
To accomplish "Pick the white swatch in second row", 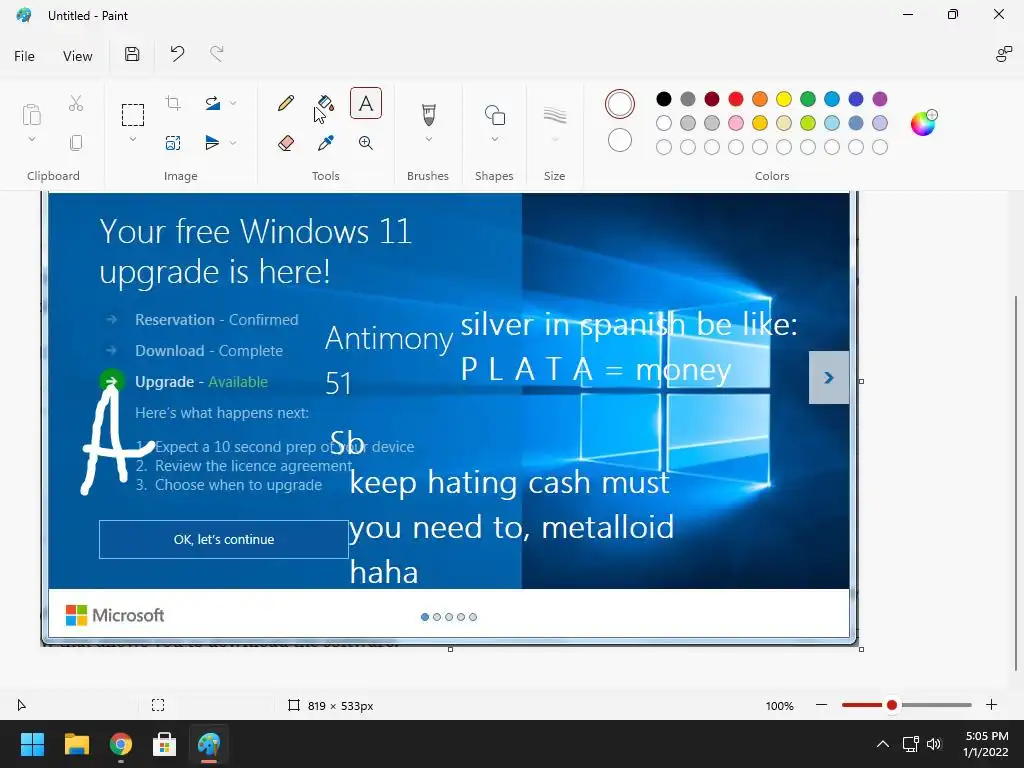I will point(664,123).
